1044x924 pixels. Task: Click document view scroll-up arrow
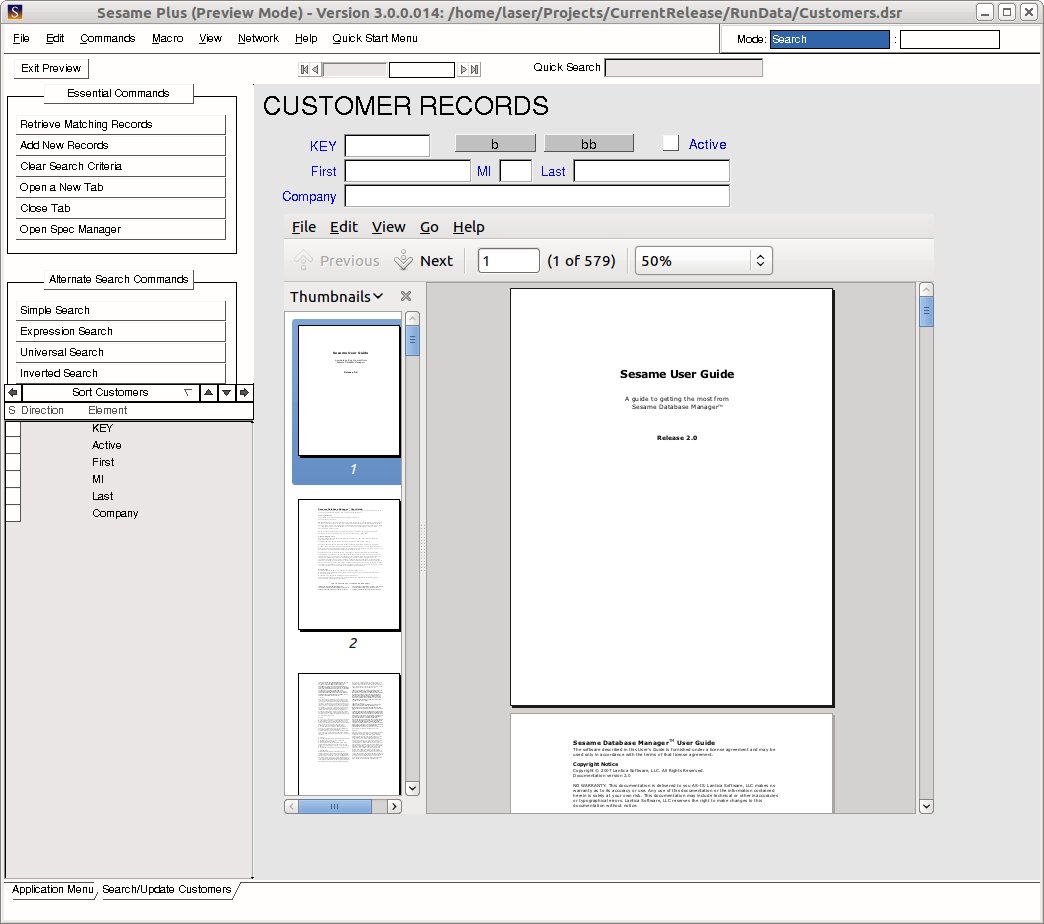coord(926,290)
